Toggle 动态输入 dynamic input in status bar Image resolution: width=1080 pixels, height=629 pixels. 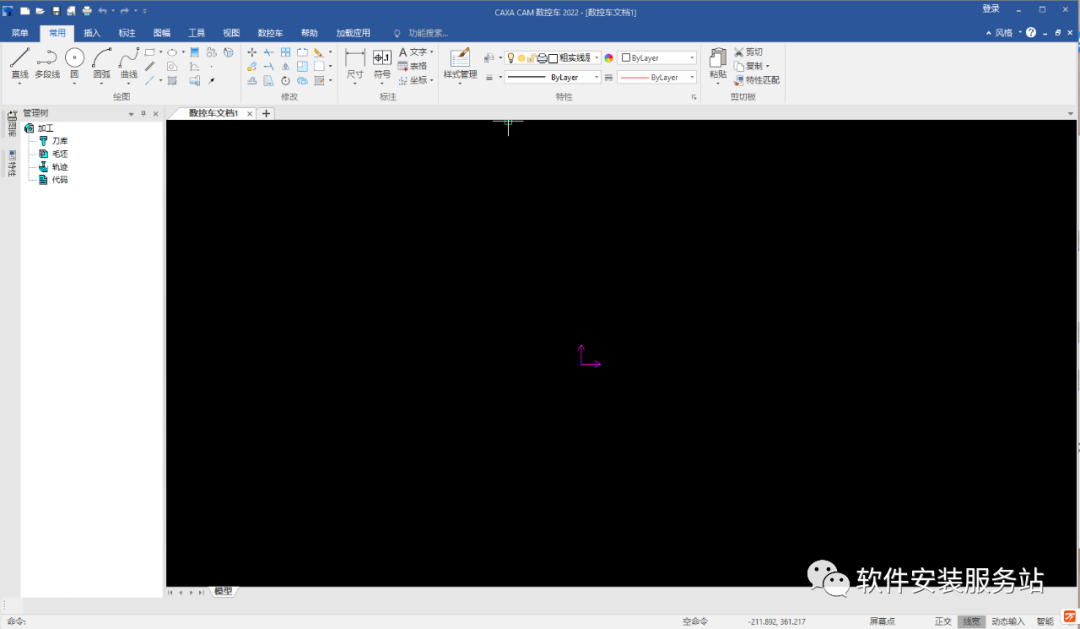(1008, 621)
